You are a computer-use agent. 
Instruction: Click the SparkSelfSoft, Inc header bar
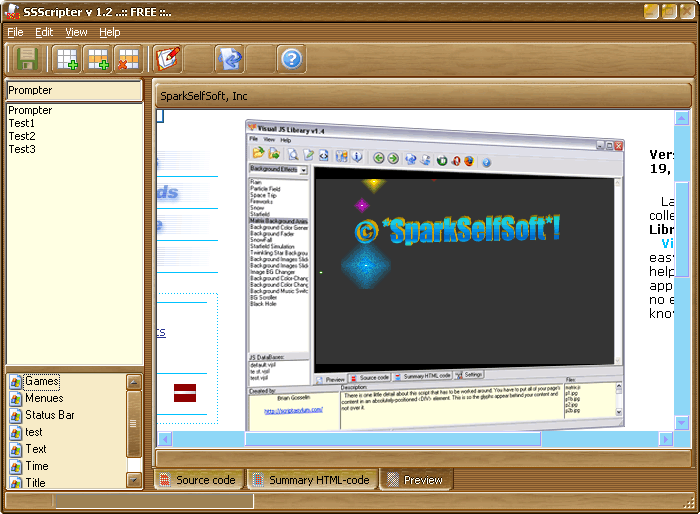[423, 96]
